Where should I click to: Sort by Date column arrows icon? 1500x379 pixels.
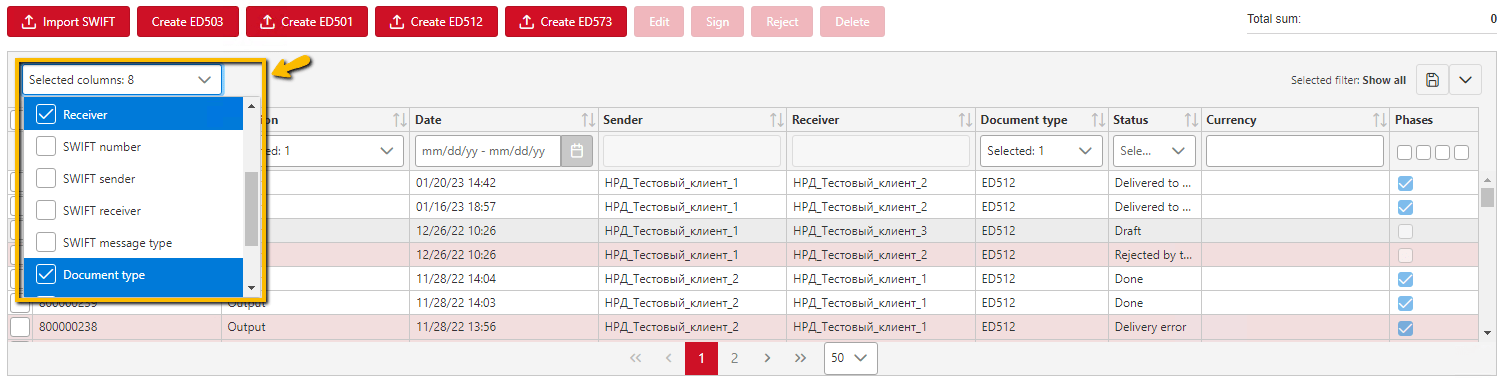pos(589,120)
